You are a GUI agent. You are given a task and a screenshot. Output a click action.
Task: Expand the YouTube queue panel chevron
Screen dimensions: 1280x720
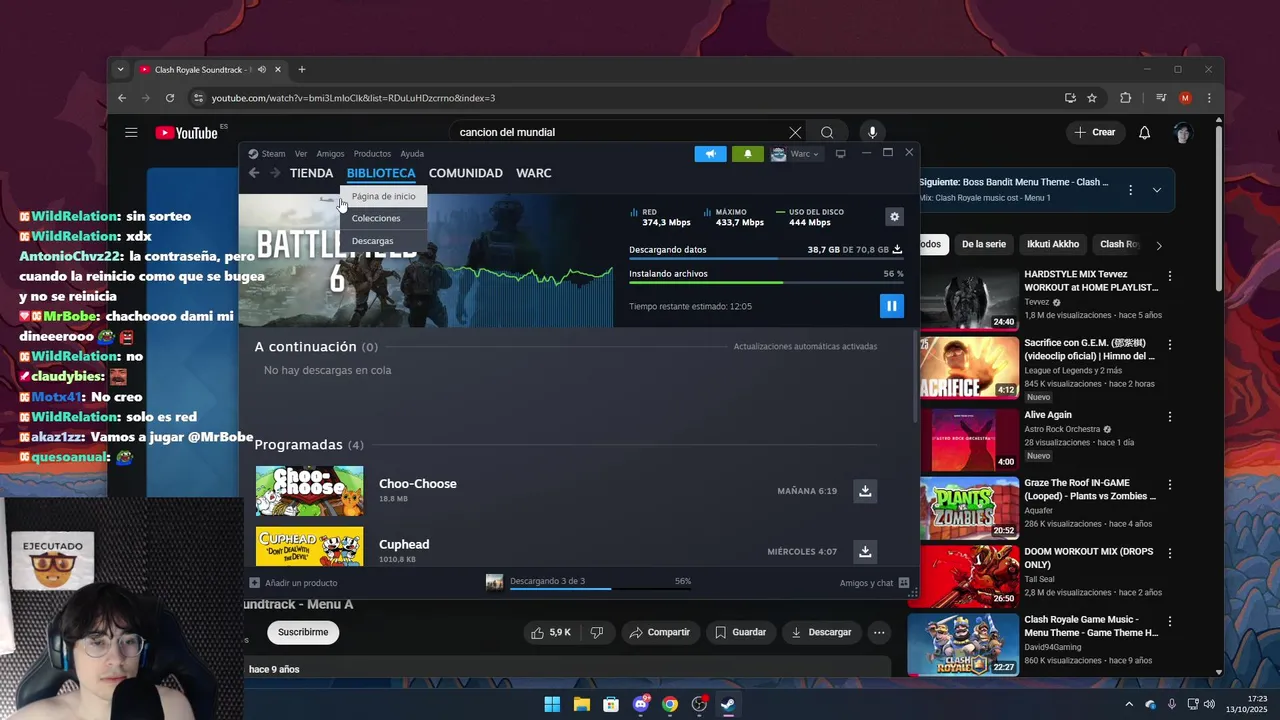coord(1157,190)
